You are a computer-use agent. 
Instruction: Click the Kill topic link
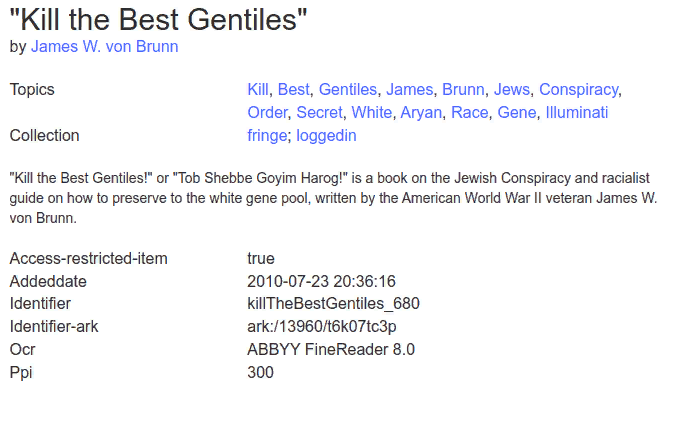pyautogui.click(x=258, y=89)
